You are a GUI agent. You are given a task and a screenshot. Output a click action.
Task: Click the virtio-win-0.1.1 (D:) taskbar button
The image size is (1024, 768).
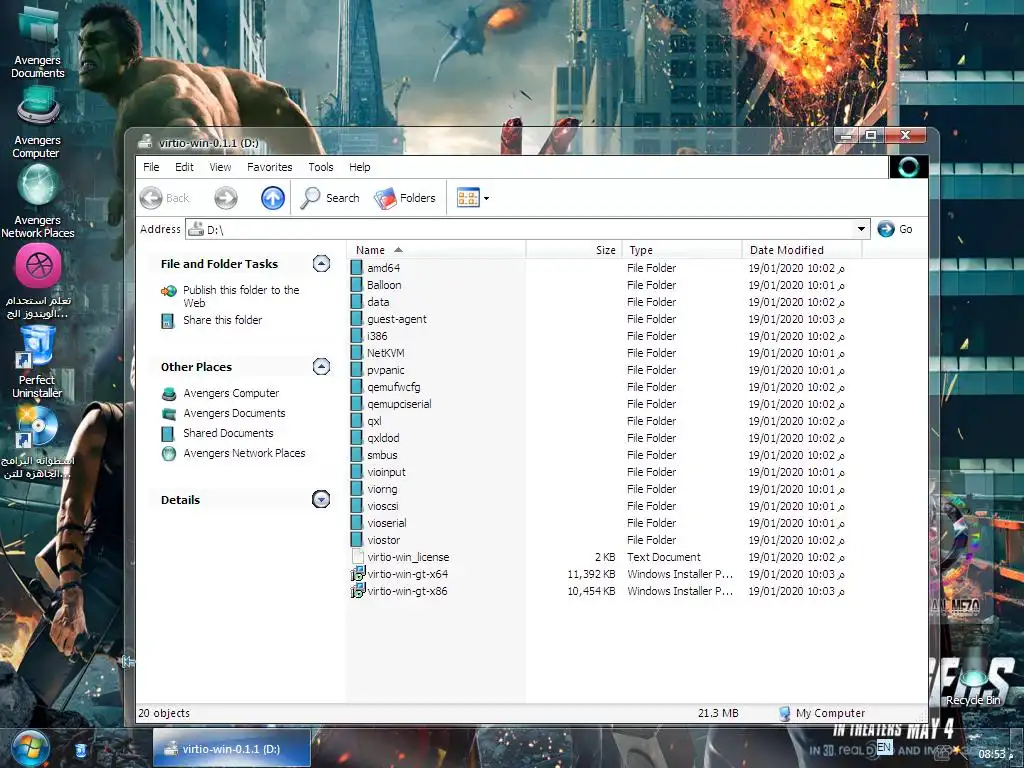pos(232,749)
